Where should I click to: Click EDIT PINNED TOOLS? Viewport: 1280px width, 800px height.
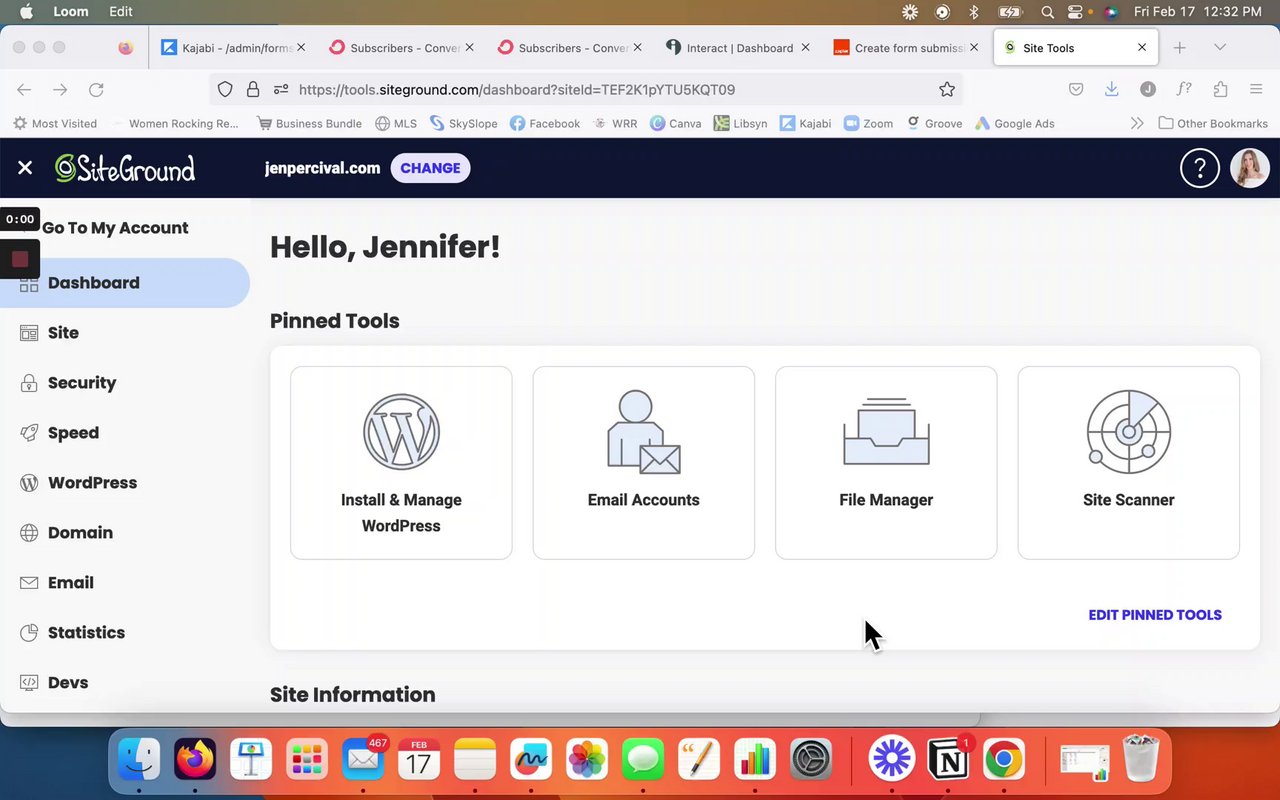(x=1155, y=615)
